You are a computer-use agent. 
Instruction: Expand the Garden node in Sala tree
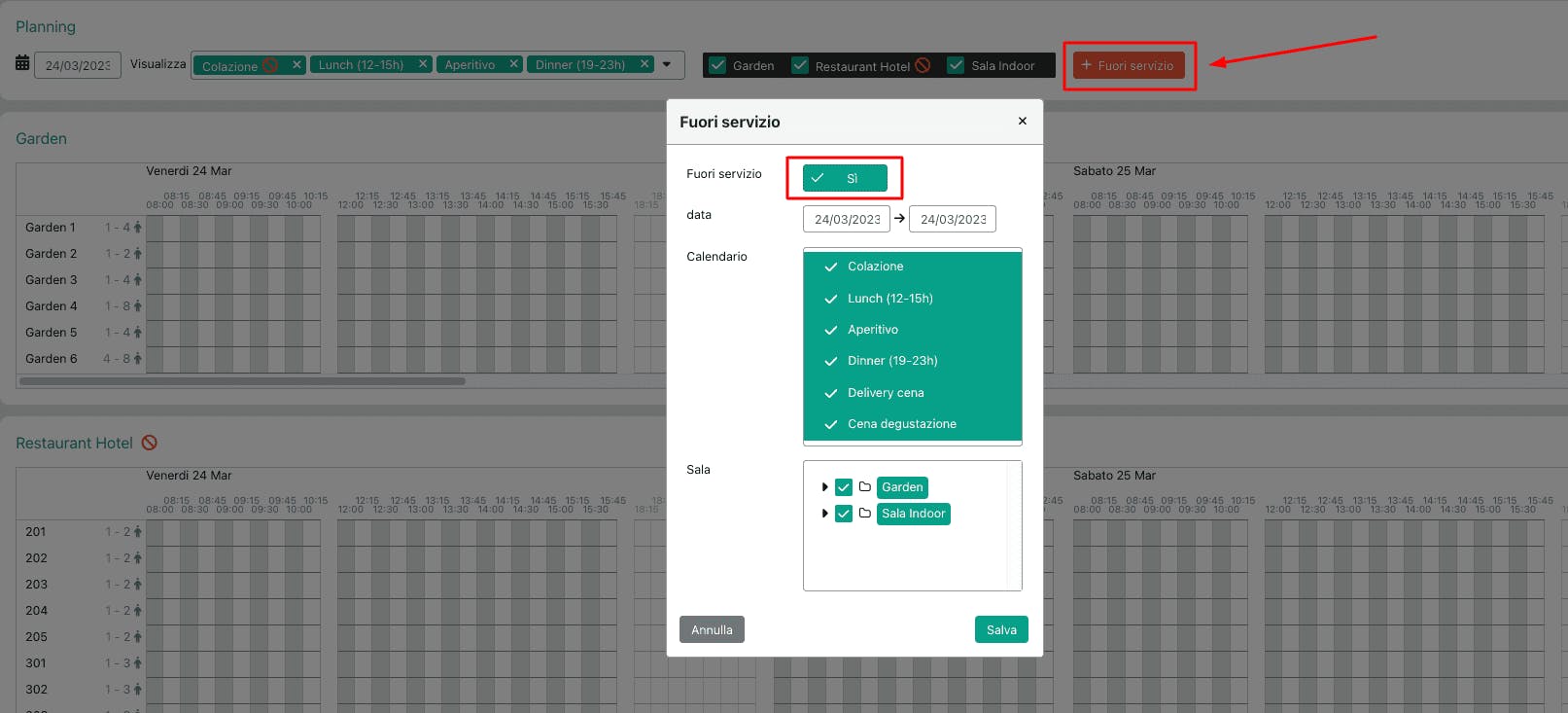pos(824,487)
